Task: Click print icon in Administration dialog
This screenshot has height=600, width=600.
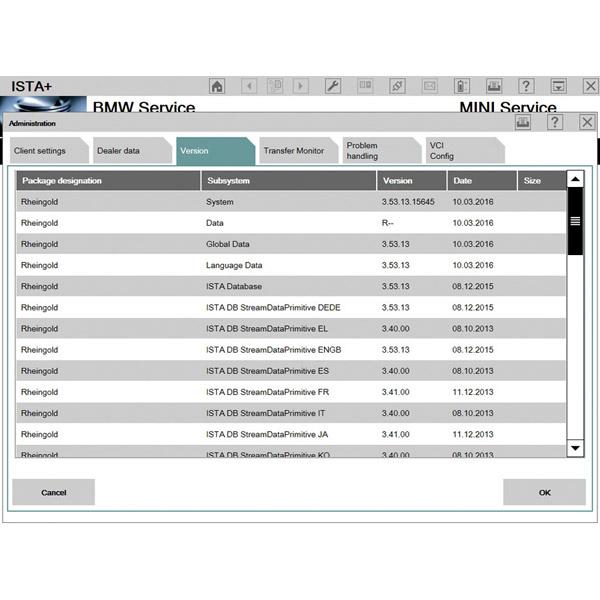Action: 522,122
